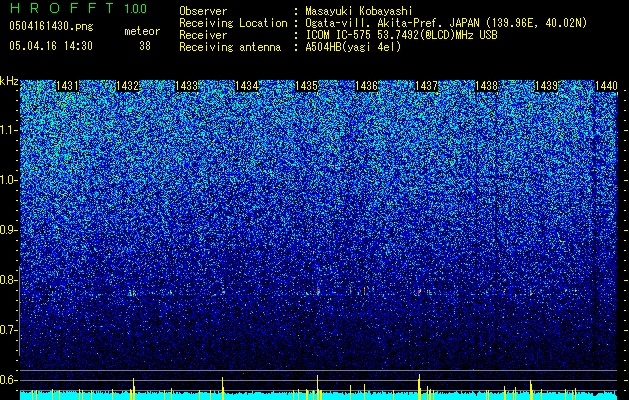
Task: Click the 1439 time marker label
Action: 546,86
